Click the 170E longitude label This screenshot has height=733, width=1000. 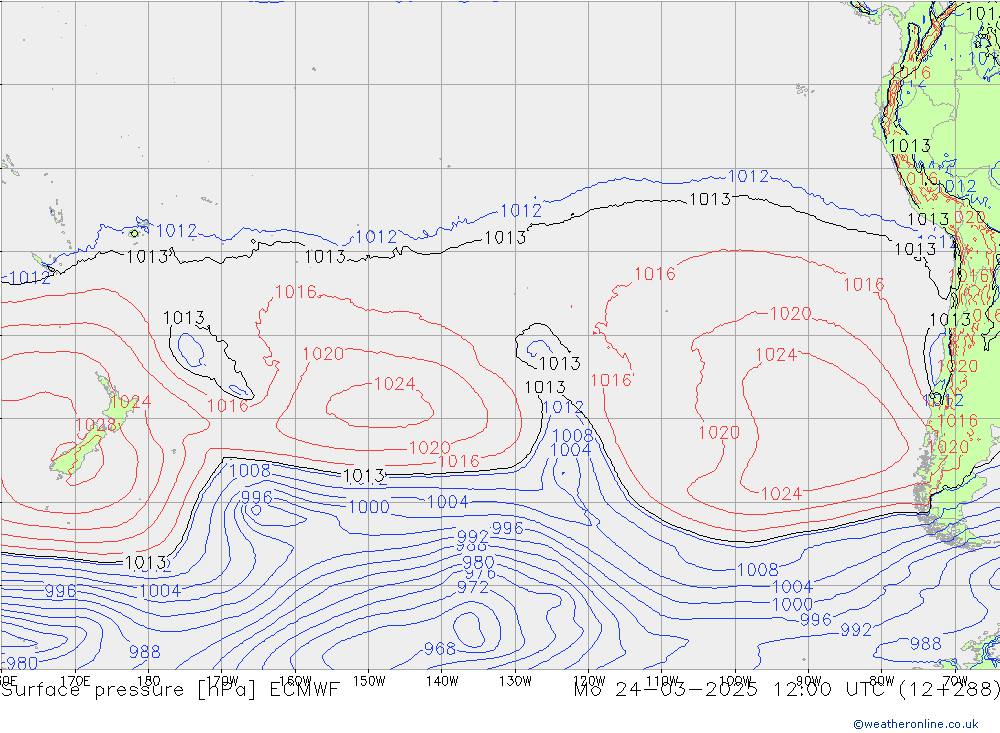point(75,681)
